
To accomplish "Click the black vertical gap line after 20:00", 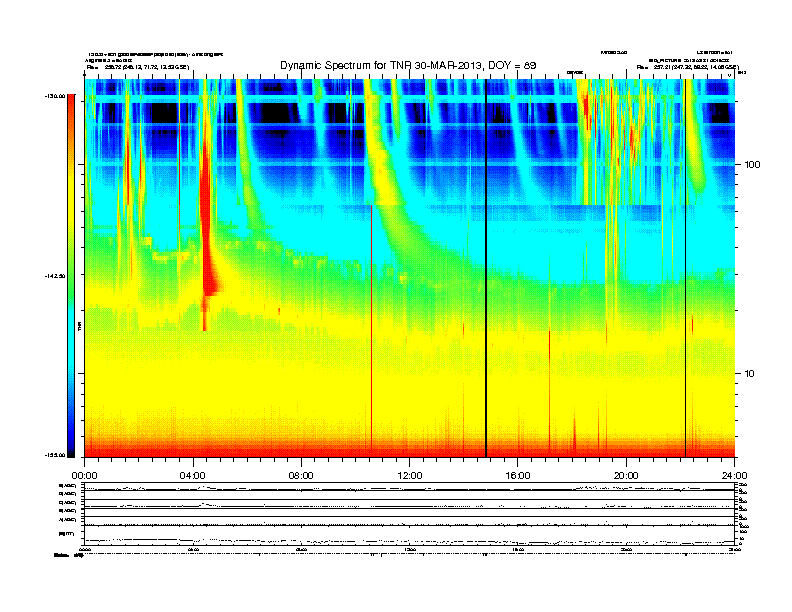I will pos(685,268).
